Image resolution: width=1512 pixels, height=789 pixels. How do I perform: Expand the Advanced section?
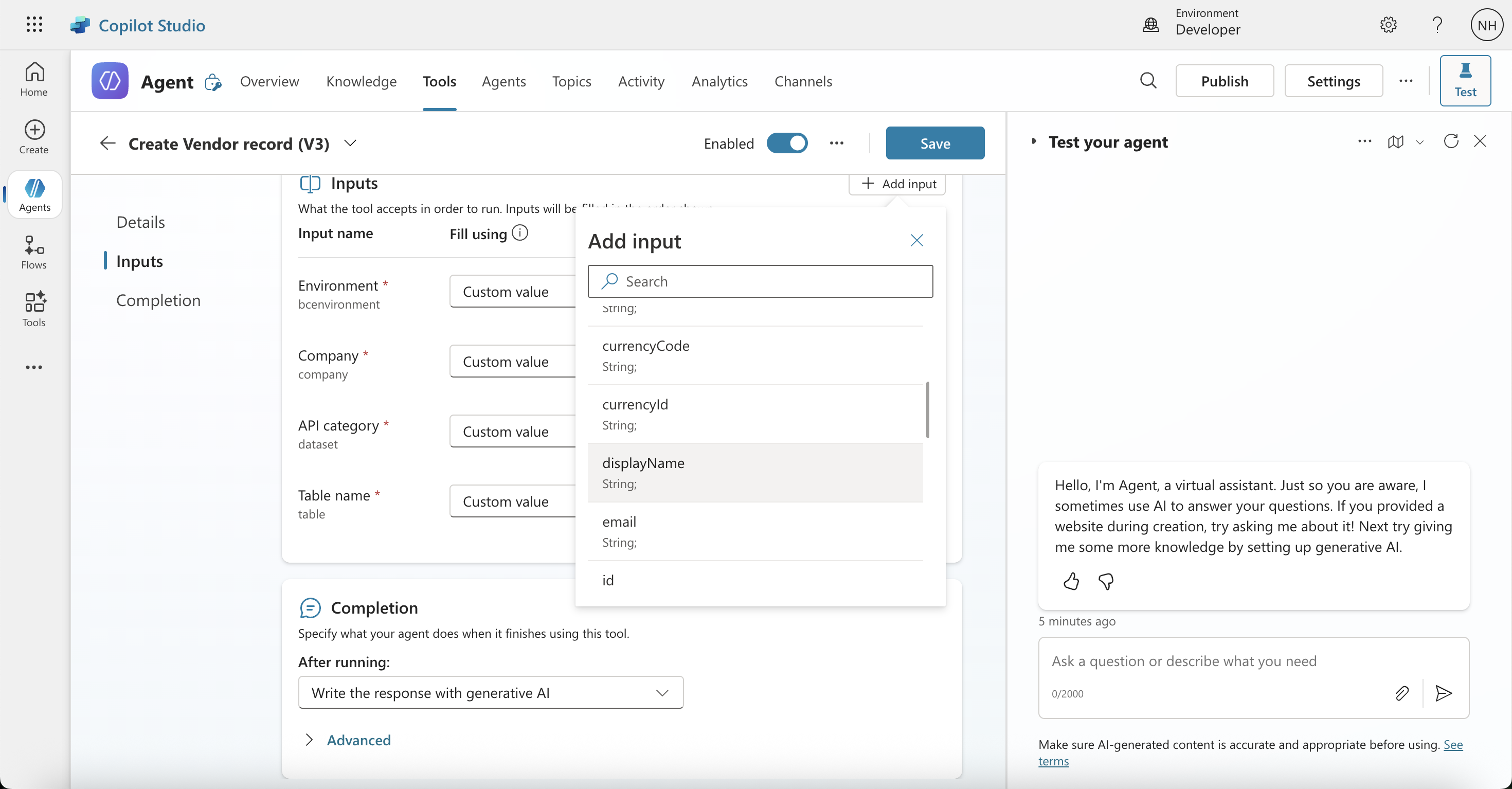pyautogui.click(x=358, y=740)
